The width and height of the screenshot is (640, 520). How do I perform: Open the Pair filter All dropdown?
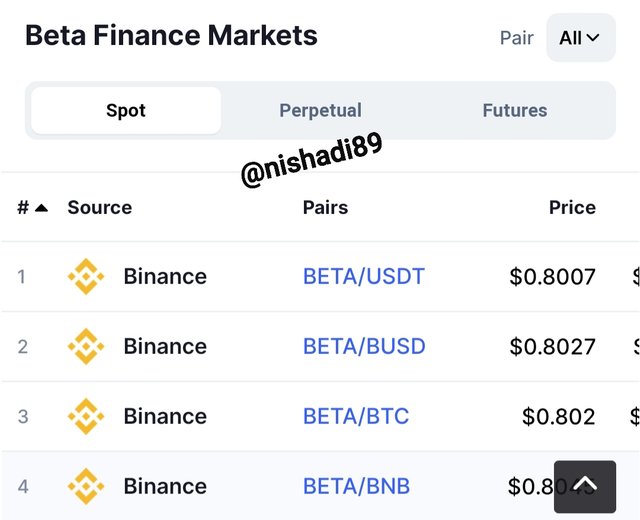click(581, 38)
